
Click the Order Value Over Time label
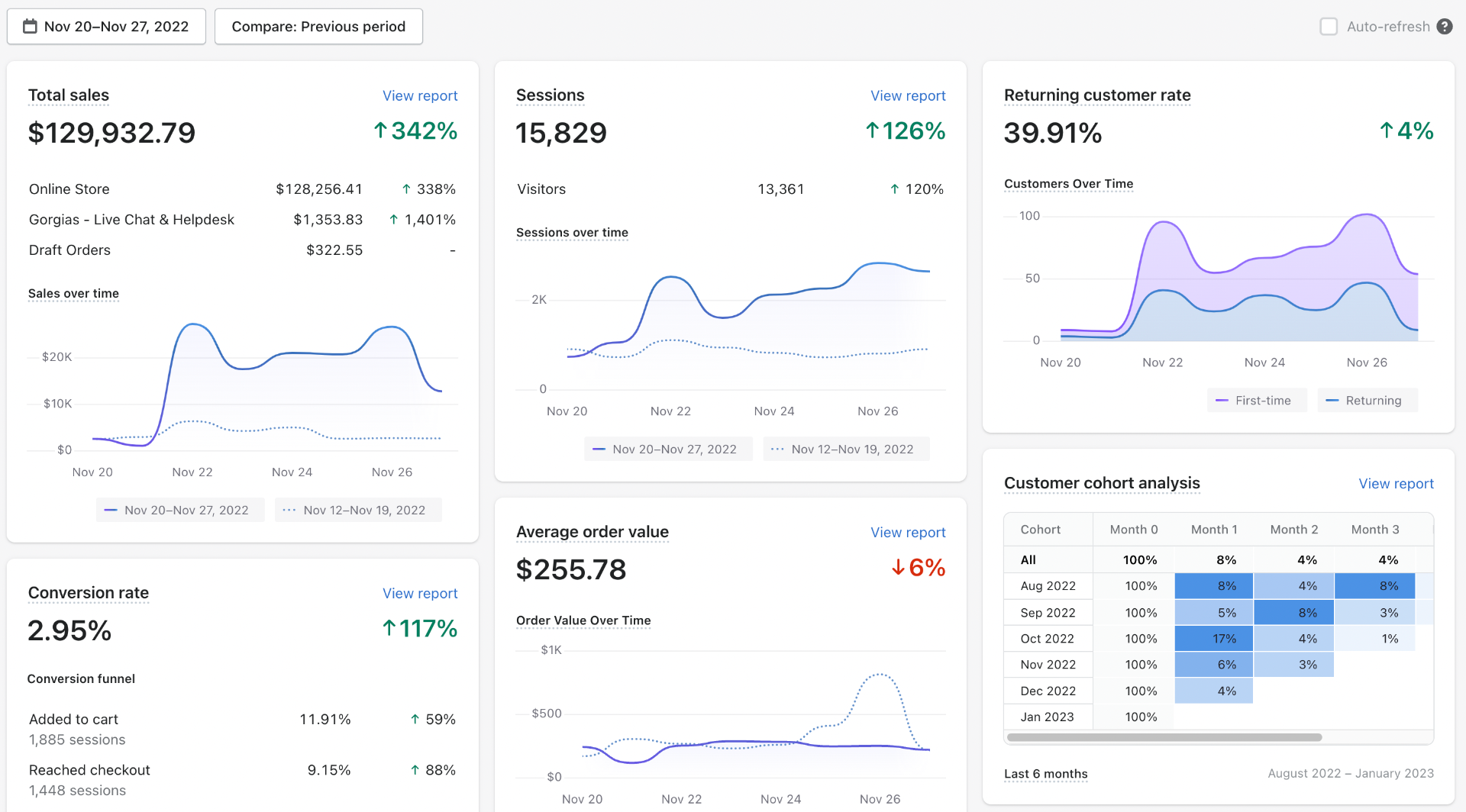[x=583, y=620]
